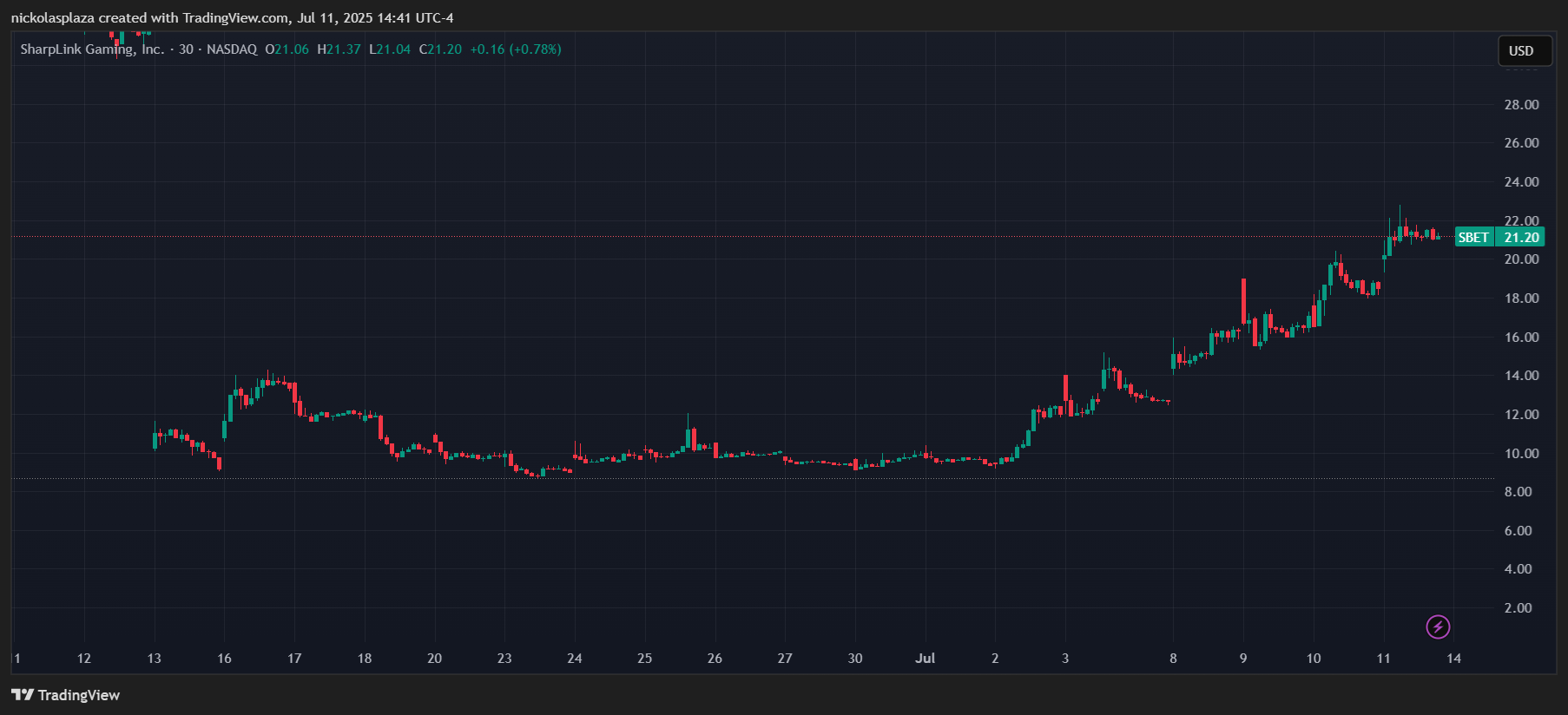Click date 10 on the time axis

1314,658
